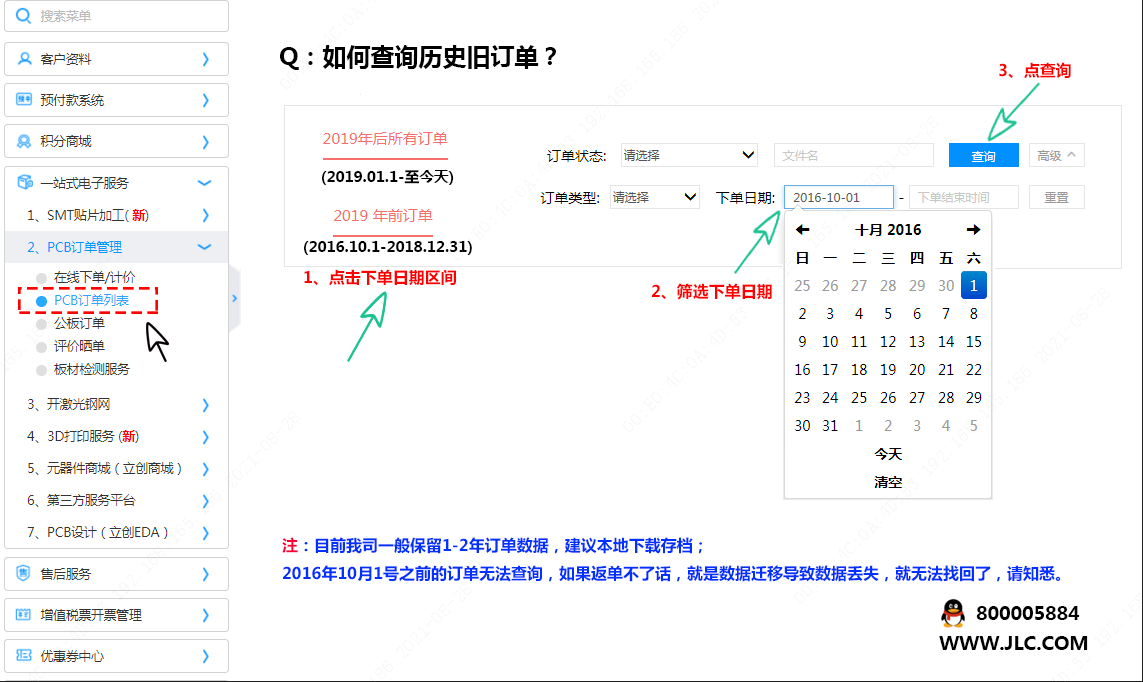Click the 积分商城 icon

[x=24, y=141]
